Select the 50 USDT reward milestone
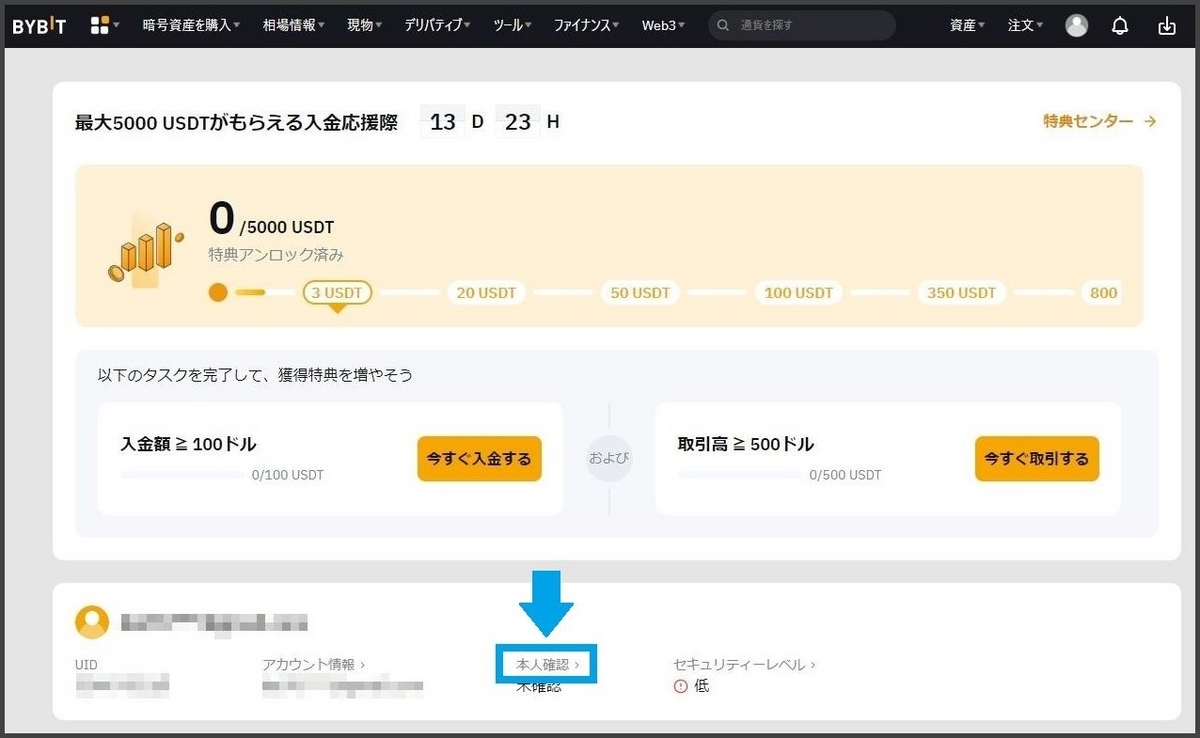 click(640, 293)
